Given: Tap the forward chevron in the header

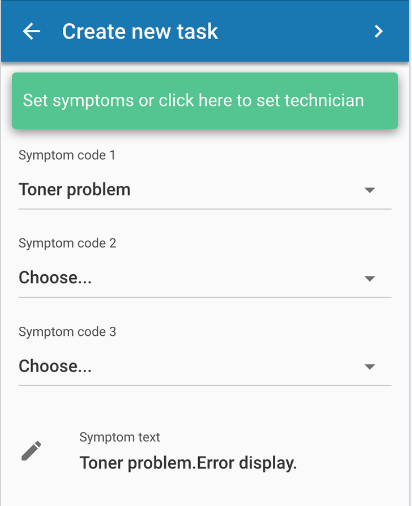Looking at the screenshot, I should pos(378,31).
